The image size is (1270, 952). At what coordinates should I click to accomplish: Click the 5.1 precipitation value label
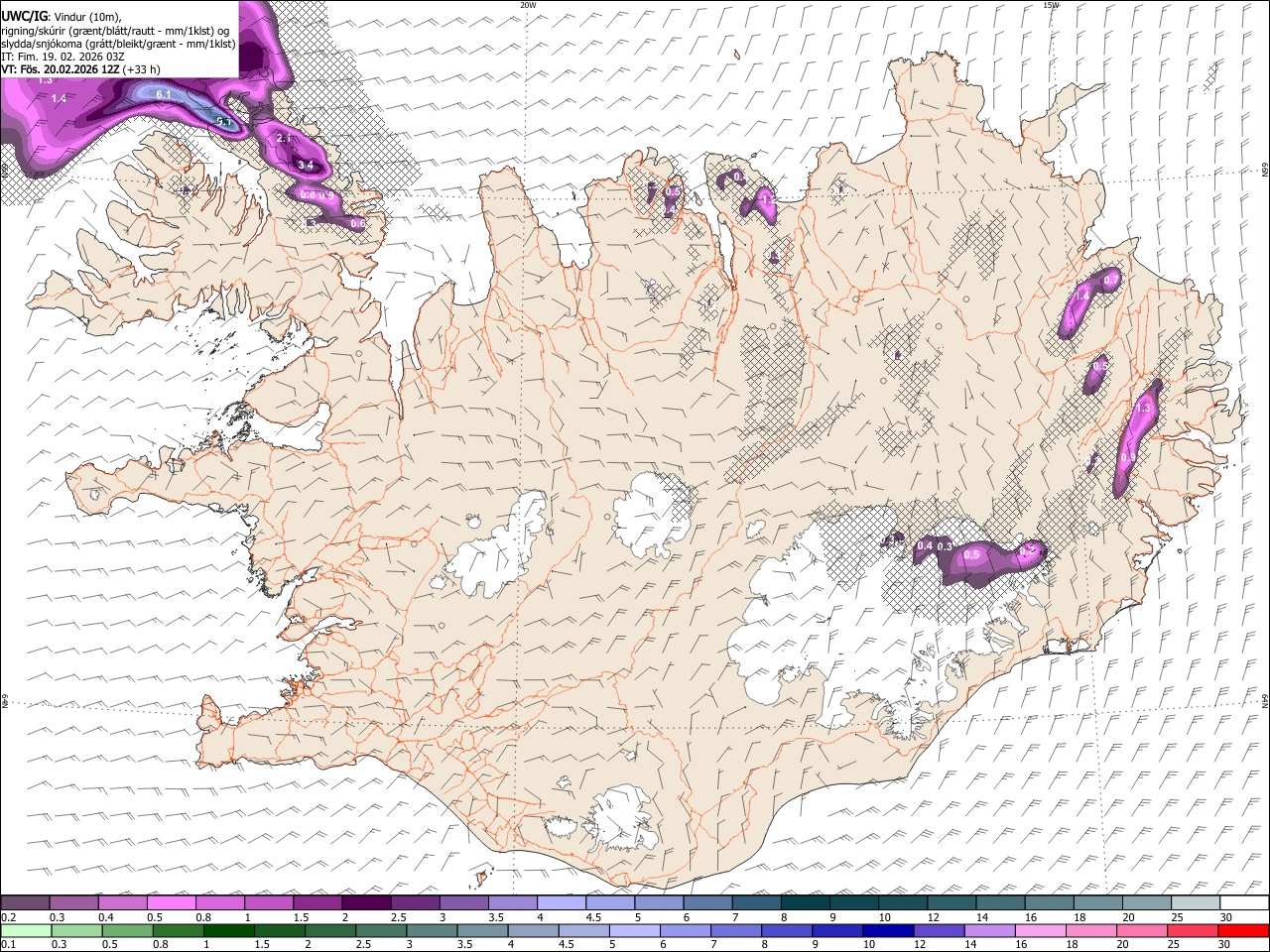tap(224, 122)
